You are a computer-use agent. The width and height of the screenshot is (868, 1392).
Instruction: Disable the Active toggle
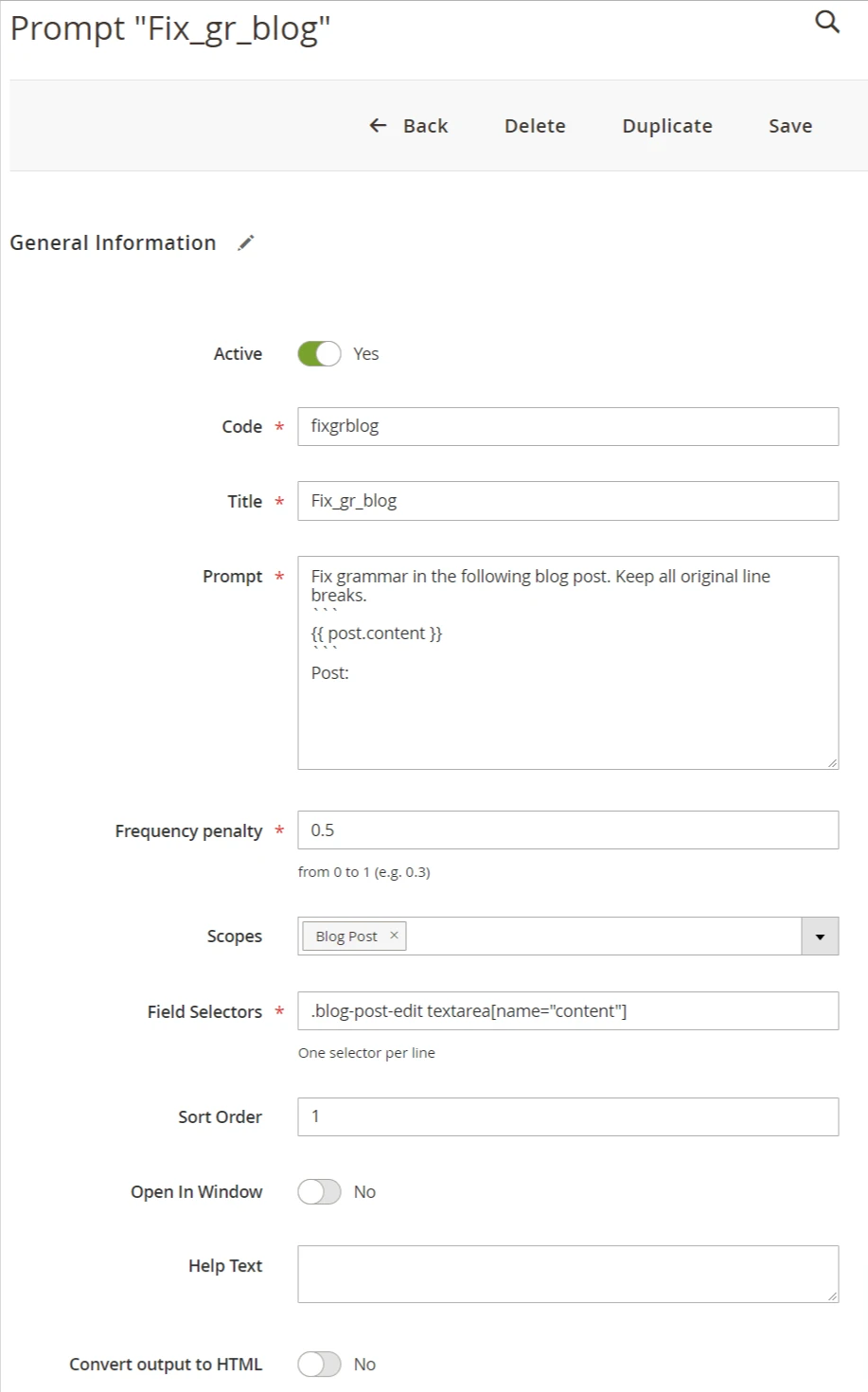click(x=319, y=354)
